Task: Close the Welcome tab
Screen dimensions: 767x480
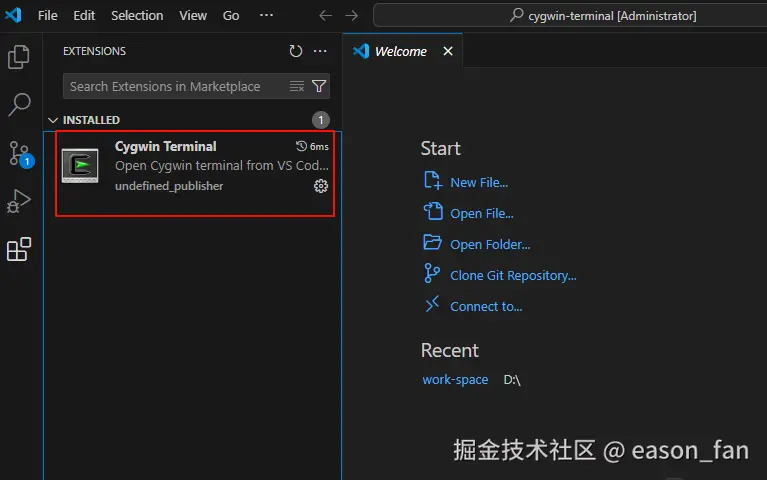Action: click(448, 51)
